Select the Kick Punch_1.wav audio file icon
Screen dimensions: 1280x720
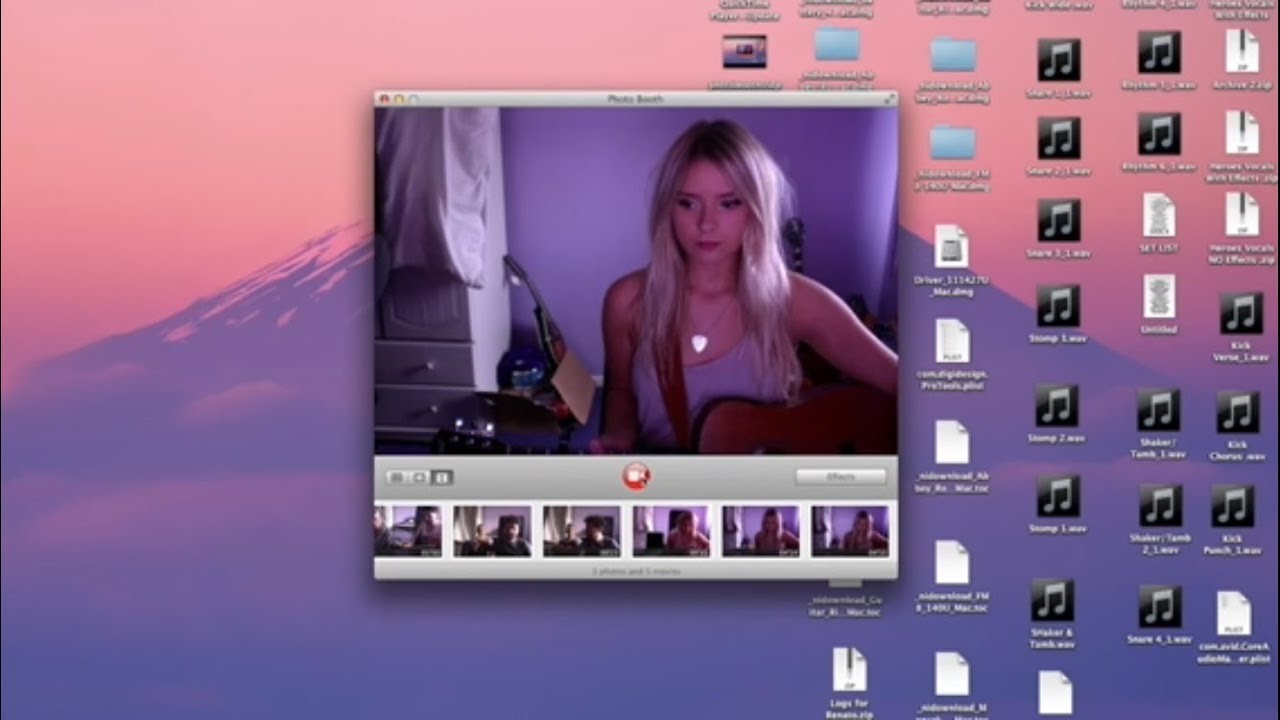pos(1233,506)
